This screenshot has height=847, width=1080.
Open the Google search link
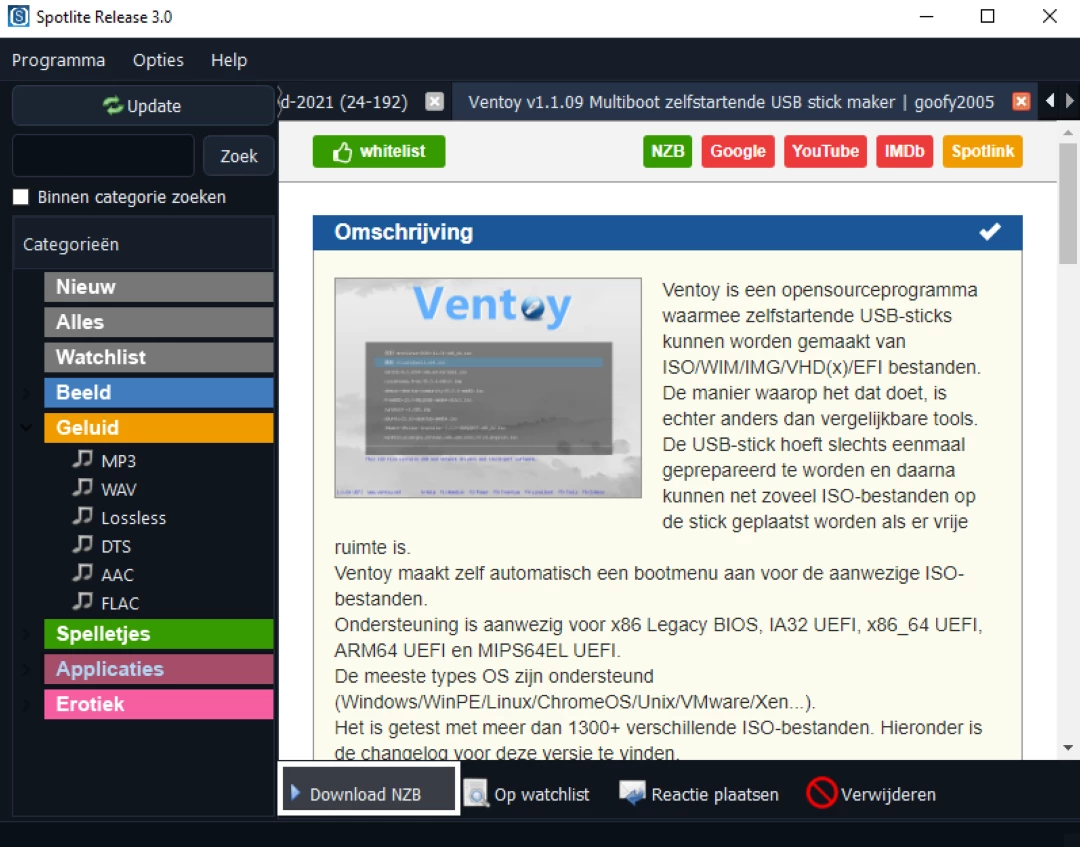coord(737,151)
